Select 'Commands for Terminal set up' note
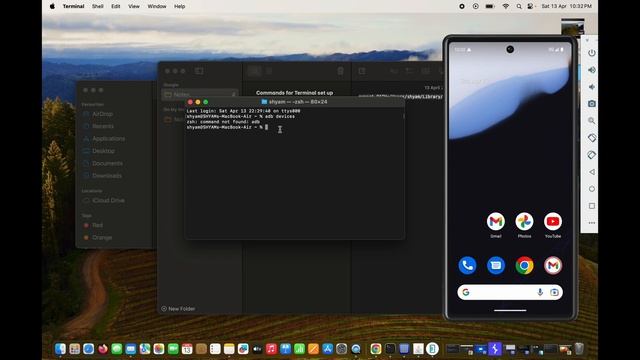Image resolution: width=640 pixels, height=360 pixels. pyautogui.click(x=294, y=93)
